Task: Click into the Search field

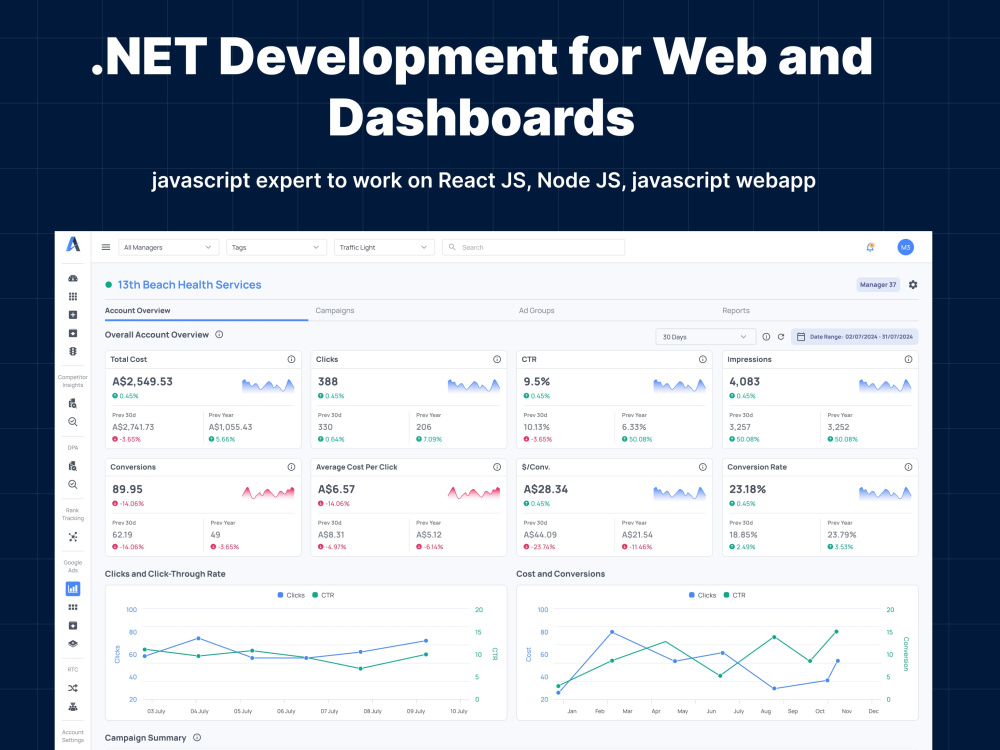Action: coord(533,247)
